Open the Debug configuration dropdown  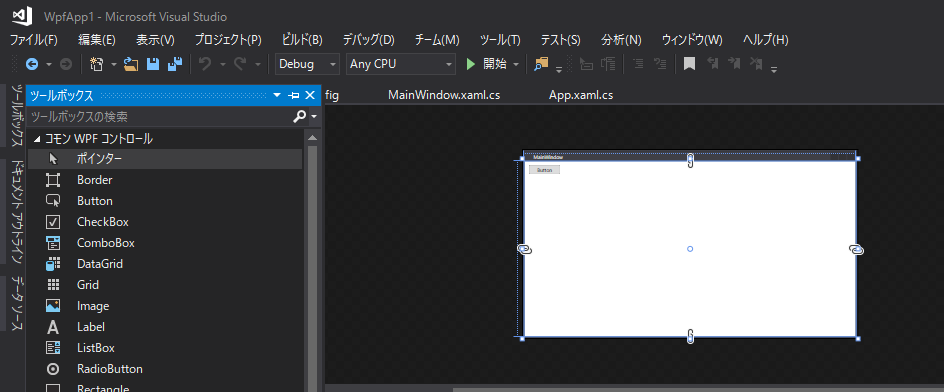coord(308,64)
